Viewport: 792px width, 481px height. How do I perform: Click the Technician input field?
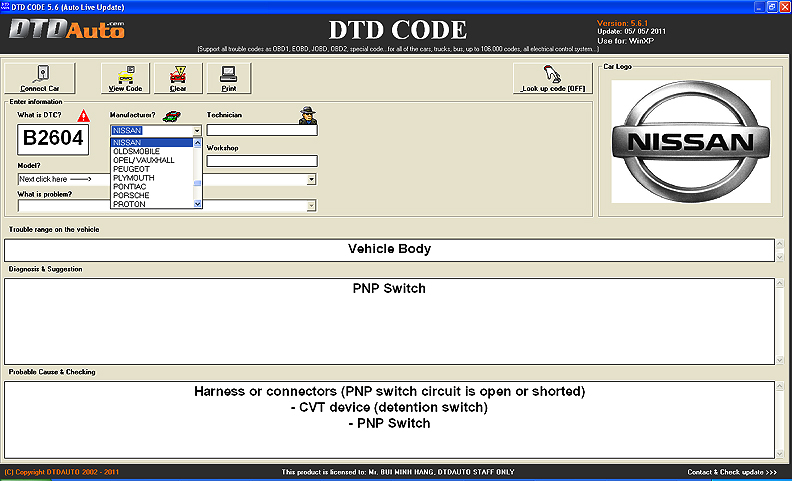coord(262,130)
